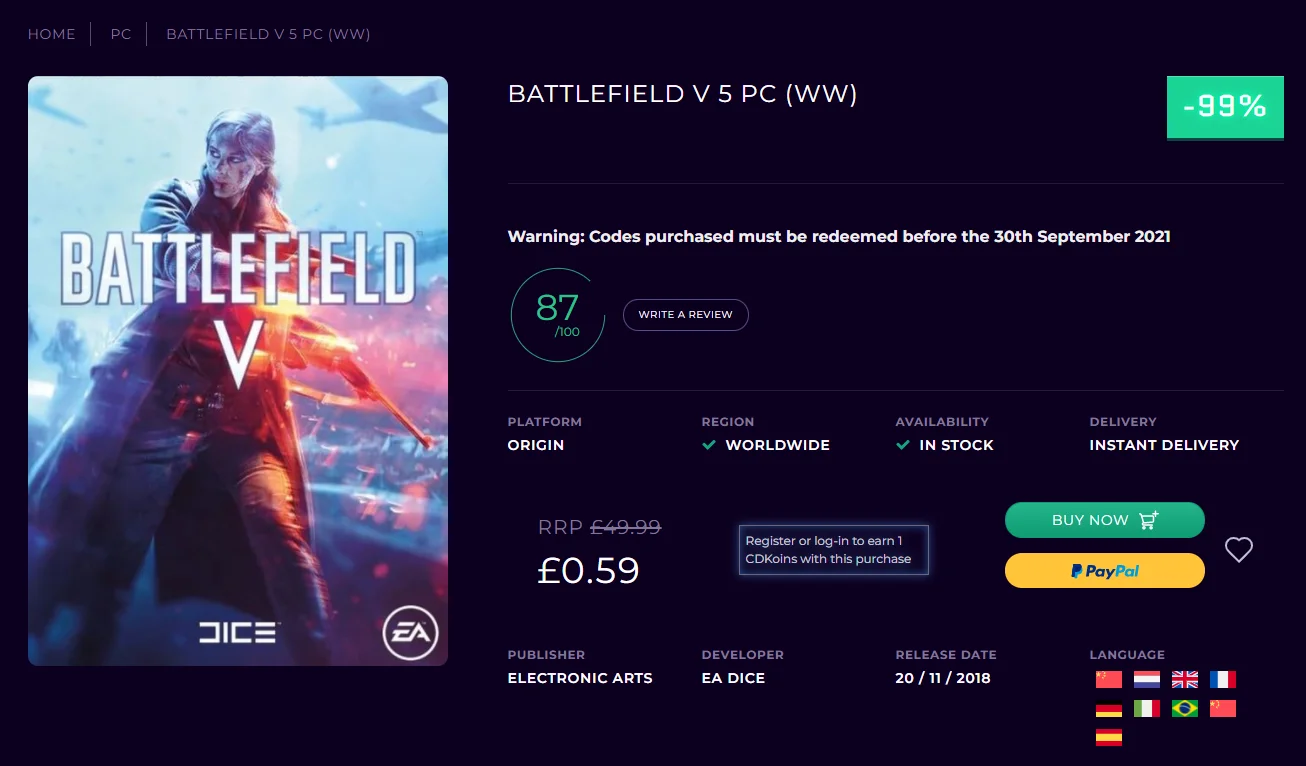Select the Italian flag icon
Viewport: 1306px width, 766px height.
[x=1147, y=709]
